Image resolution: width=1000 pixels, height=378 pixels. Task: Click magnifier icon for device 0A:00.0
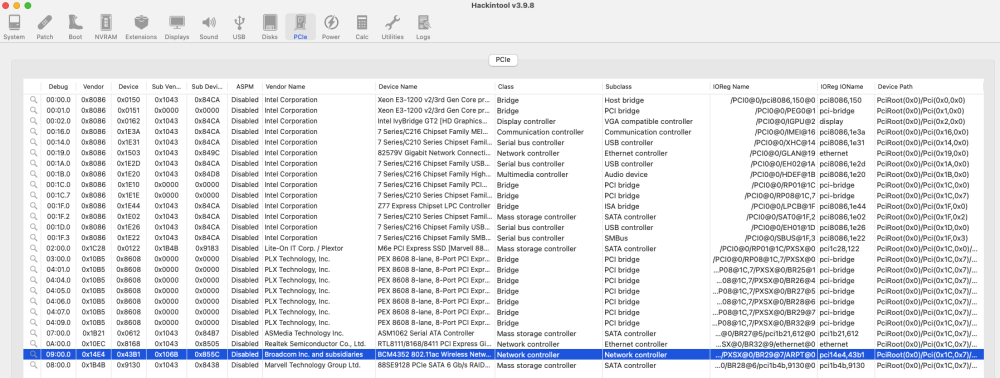point(33,344)
